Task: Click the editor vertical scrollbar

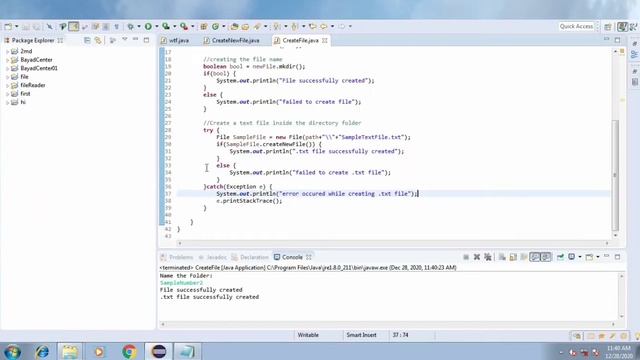Action: (x=616, y=176)
